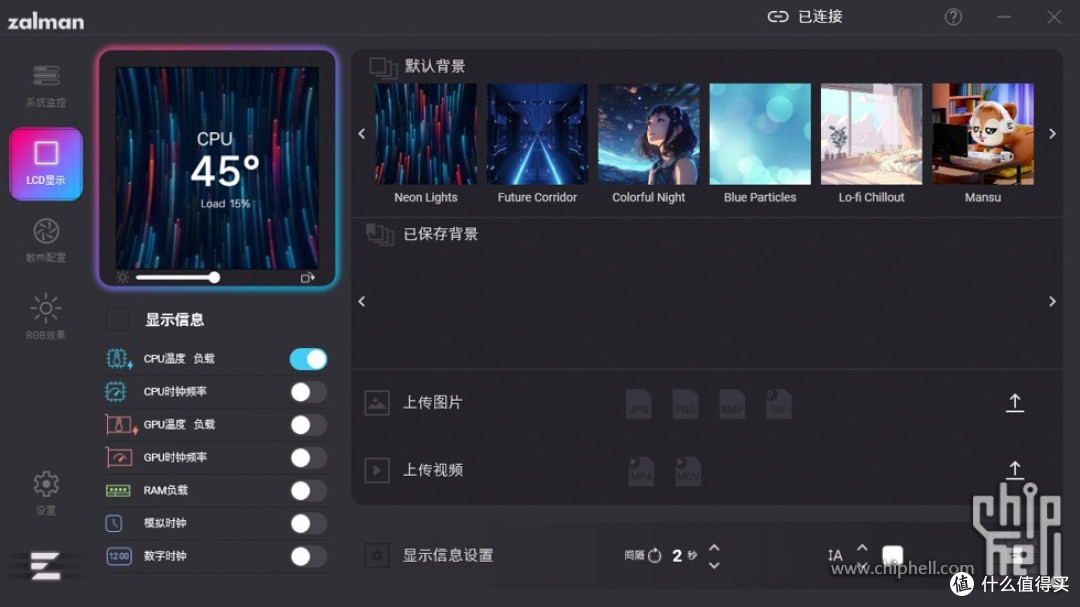Click the text size IA icon

(835, 555)
